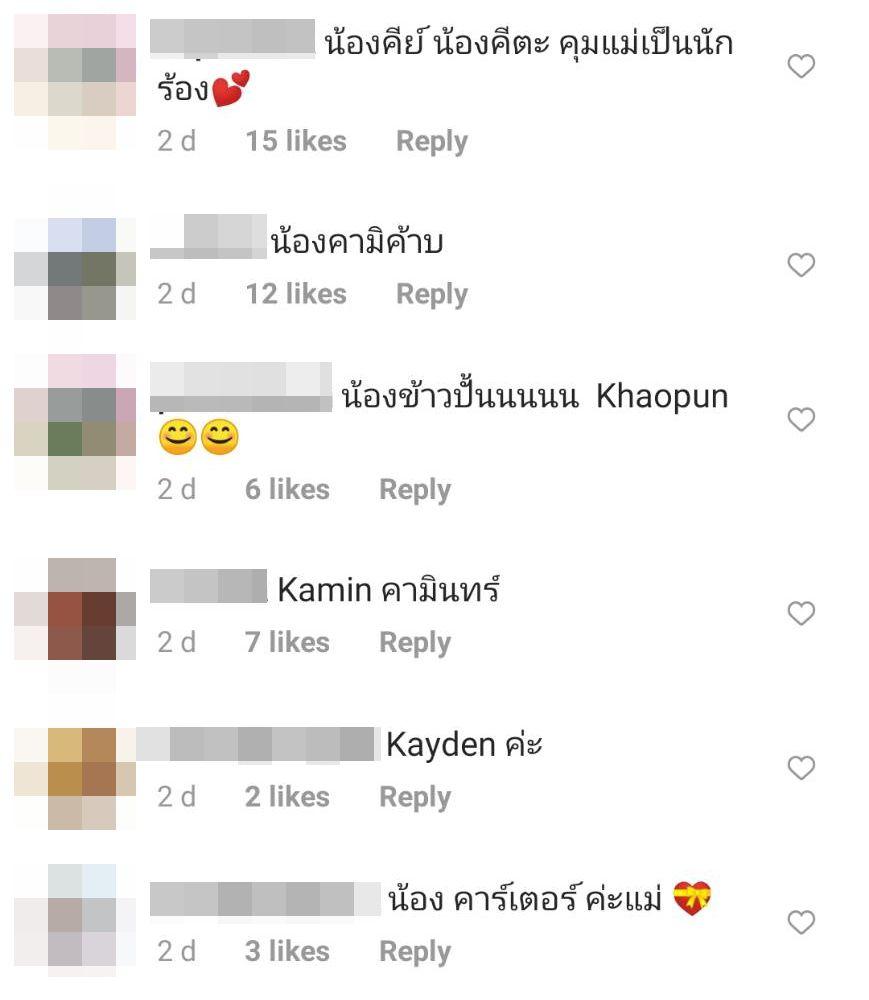Like the comment with 15 likes
This screenshot has height=1000, width=869.
[x=801, y=66]
